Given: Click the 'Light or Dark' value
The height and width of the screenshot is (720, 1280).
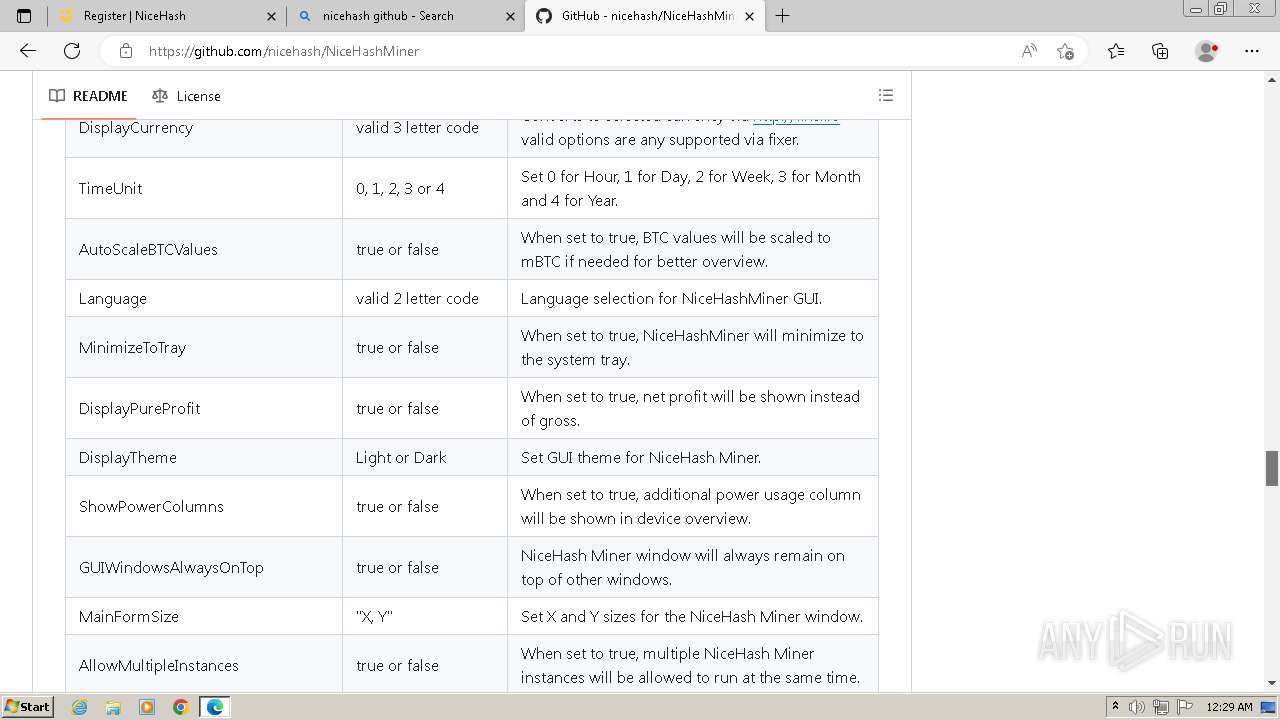Looking at the screenshot, I should point(401,457).
